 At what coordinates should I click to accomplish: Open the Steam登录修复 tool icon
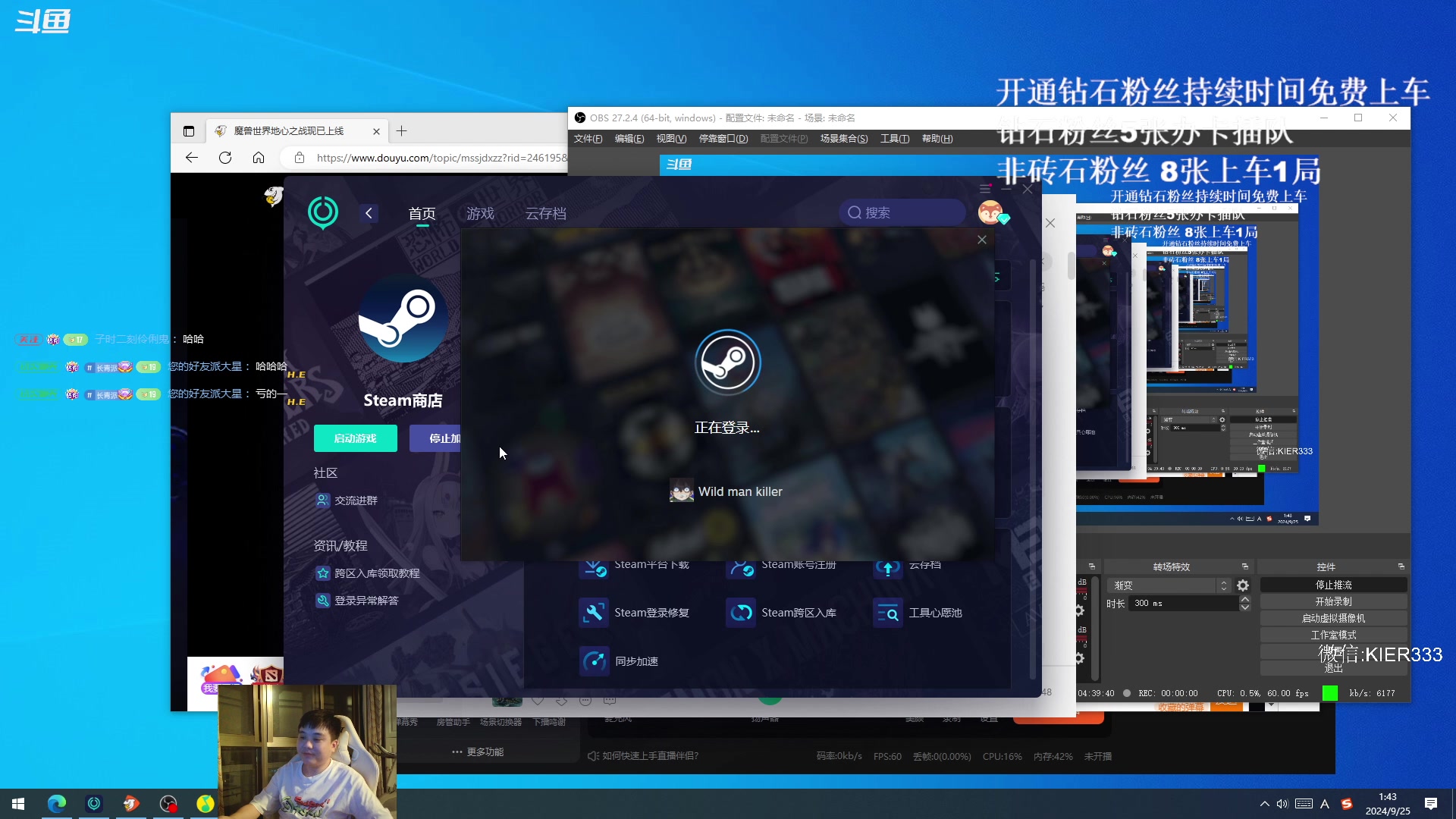[594, 613]
